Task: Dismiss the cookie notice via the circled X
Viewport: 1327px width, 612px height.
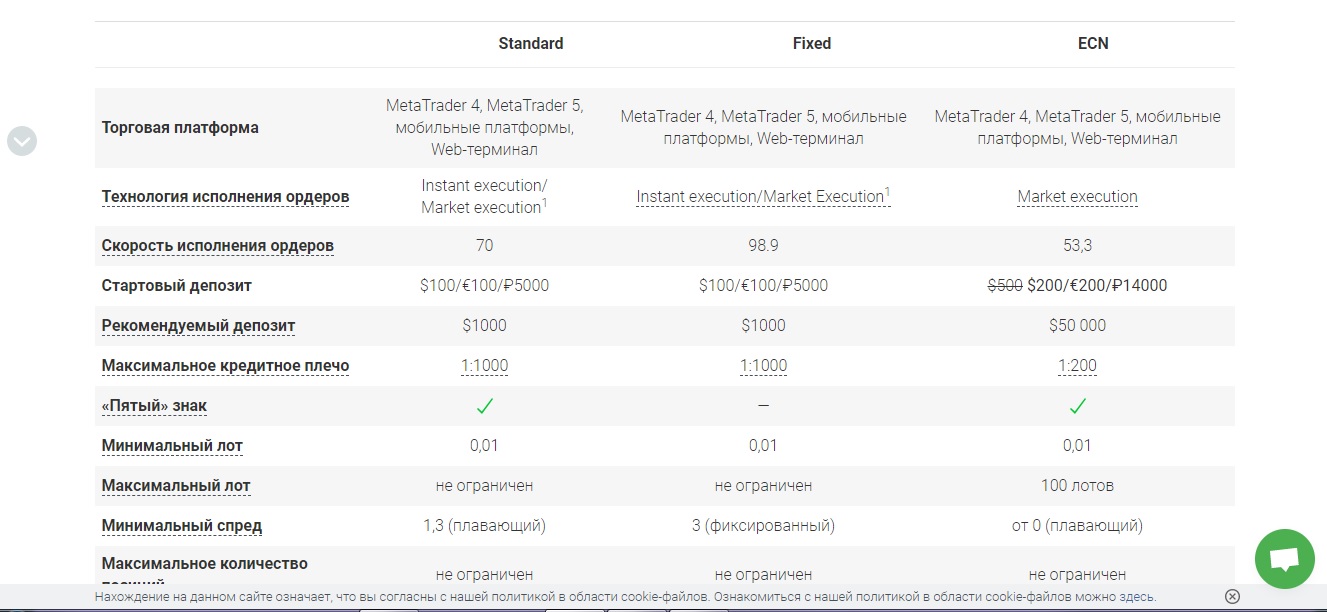Action: pos(1232,595)
